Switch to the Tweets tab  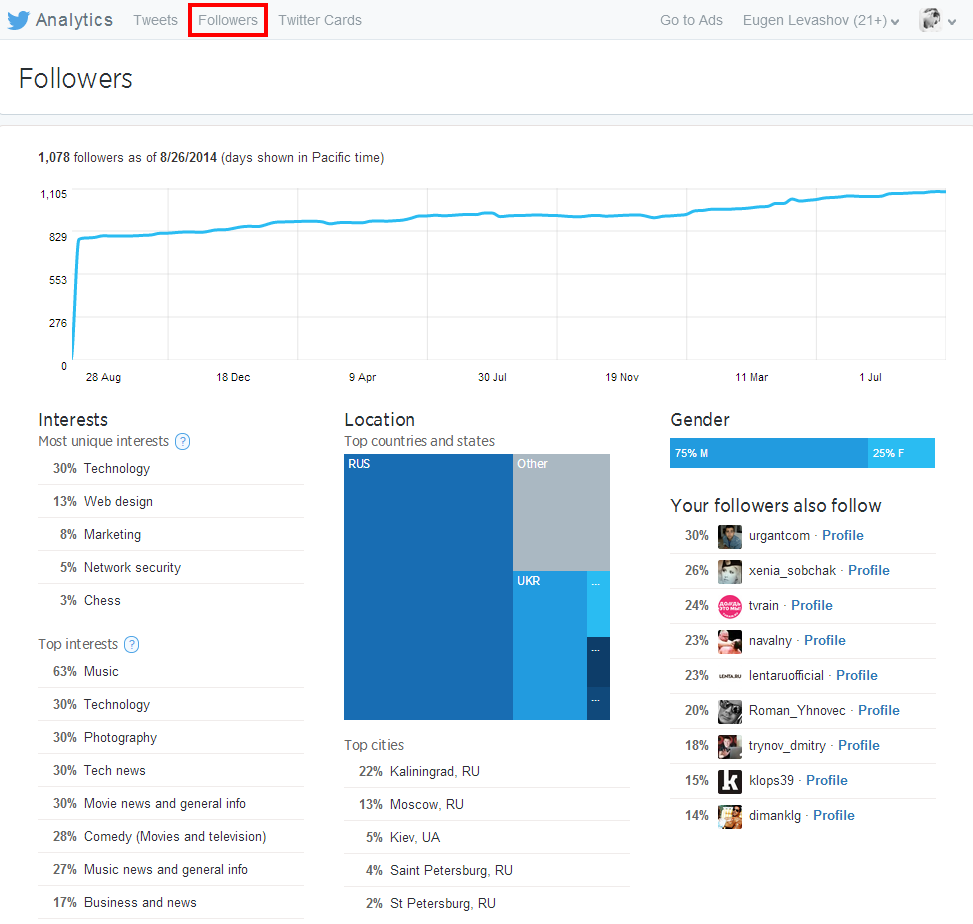click(155, 20)
